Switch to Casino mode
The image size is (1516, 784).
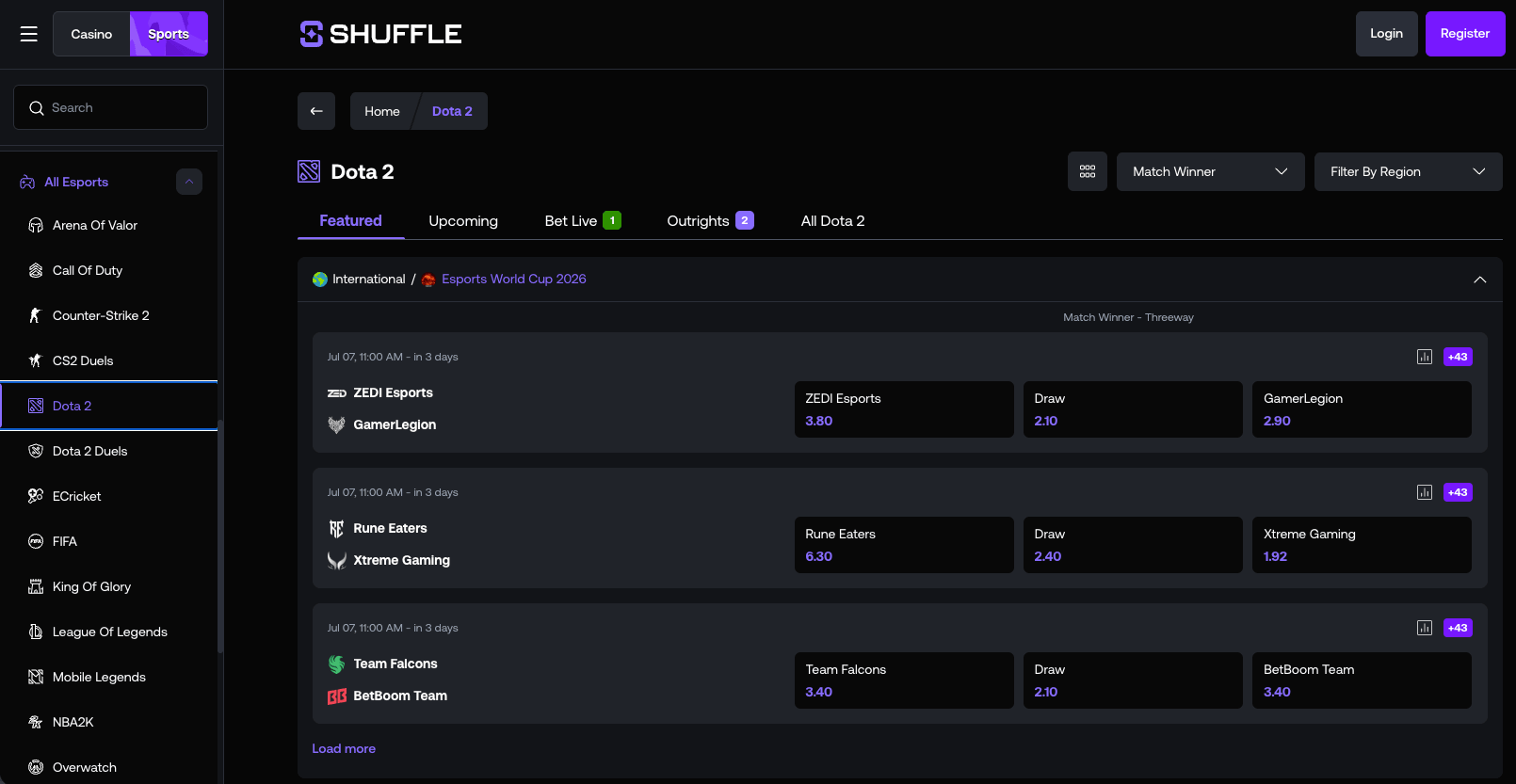pos(91,34)
